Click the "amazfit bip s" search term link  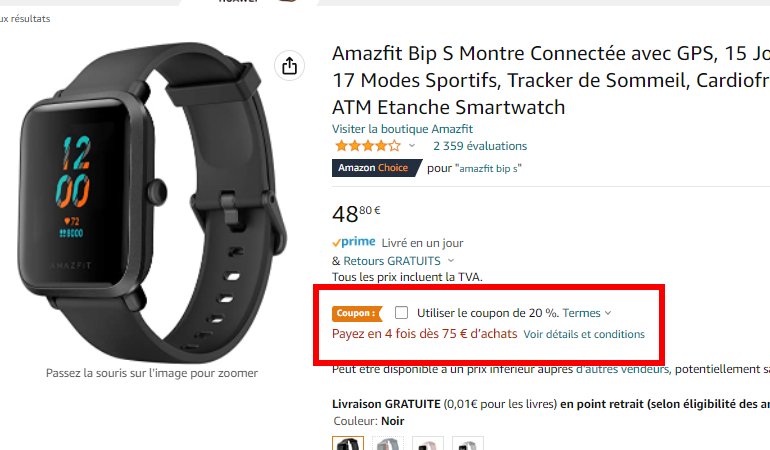[x=489, y=169]
